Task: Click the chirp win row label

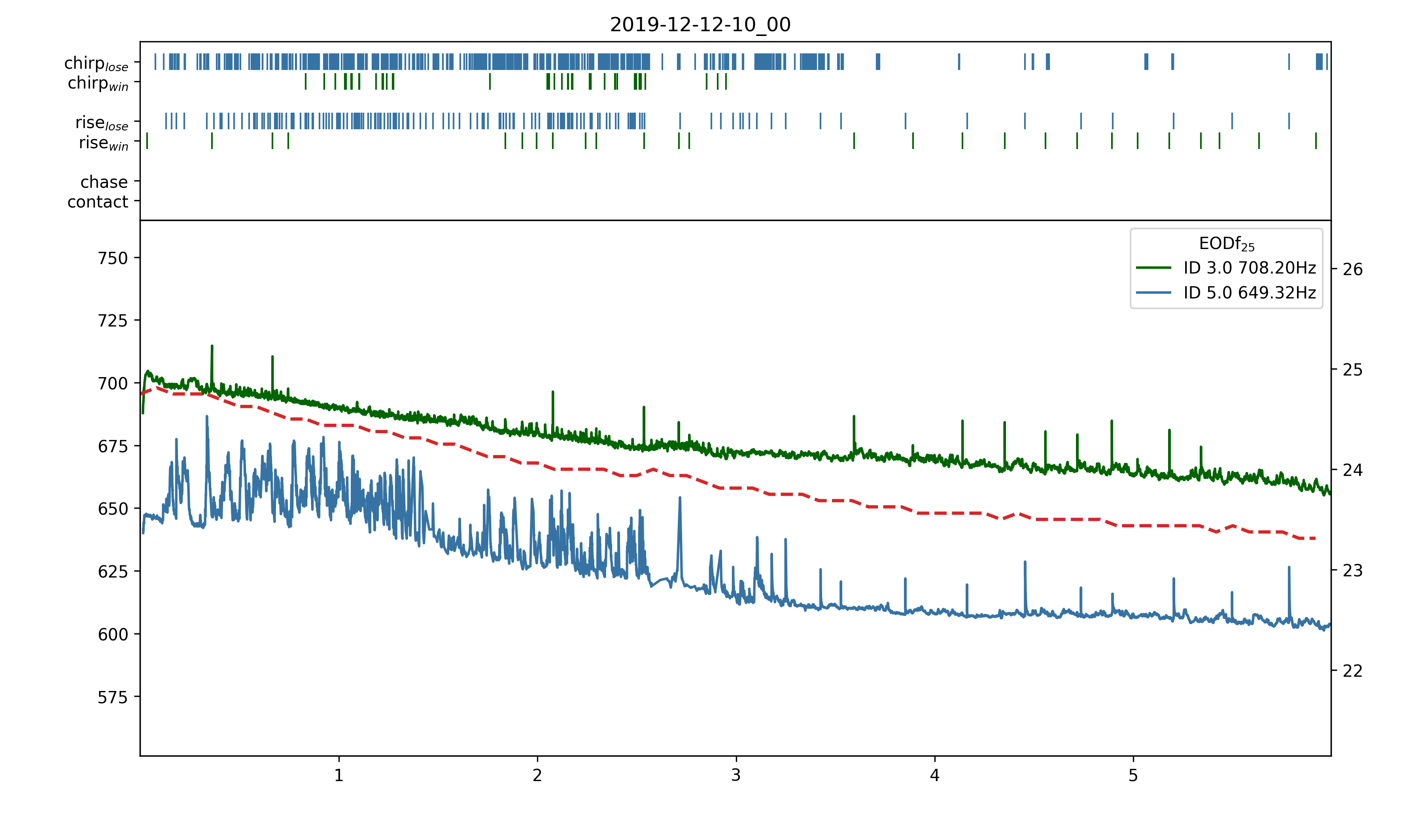Action: (98, 83)
